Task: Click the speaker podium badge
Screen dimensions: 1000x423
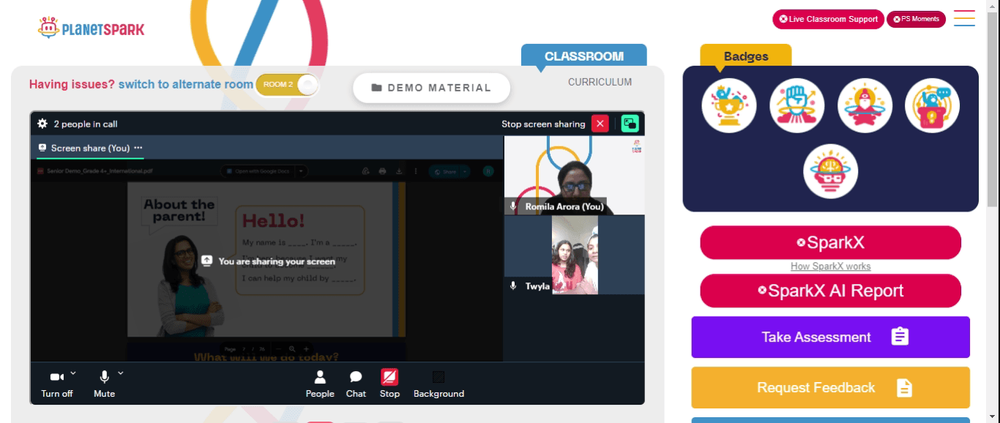Action: tap(932, 106)
